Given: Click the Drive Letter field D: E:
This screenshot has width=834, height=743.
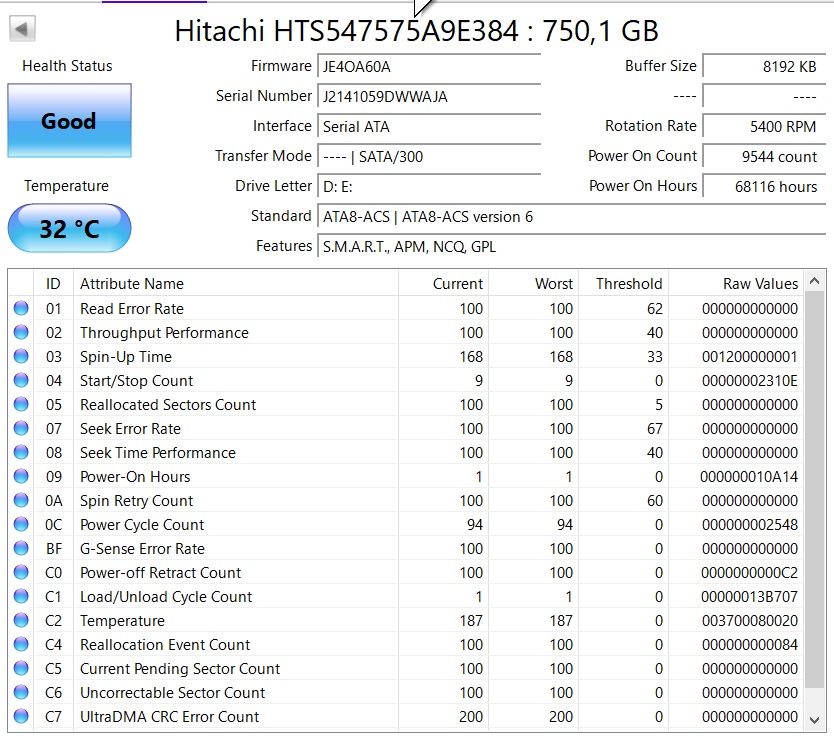Looking at the screenshot, I should (429, 187).
